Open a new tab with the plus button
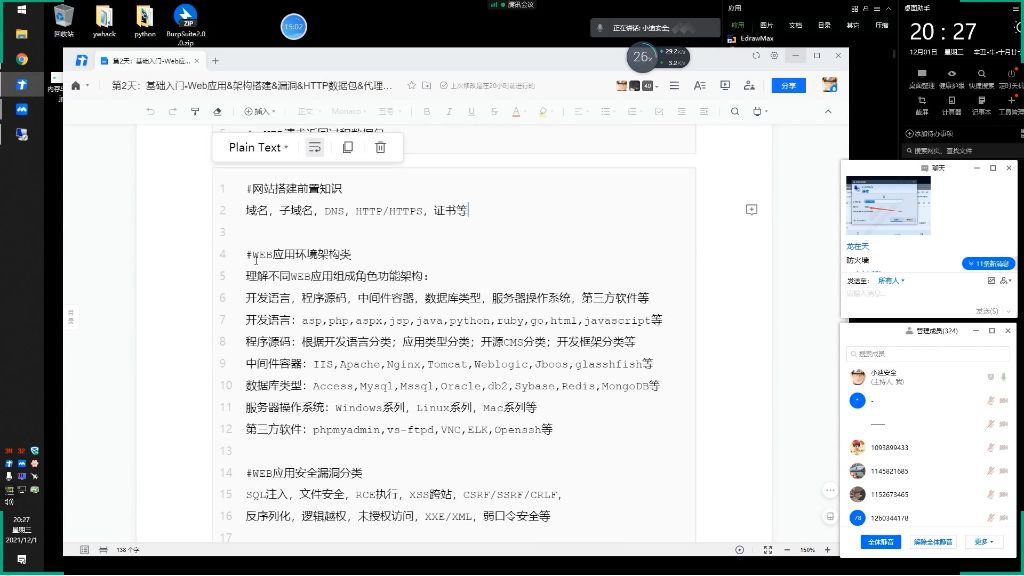Viewport: 1024px width, 576px height. 215,61
